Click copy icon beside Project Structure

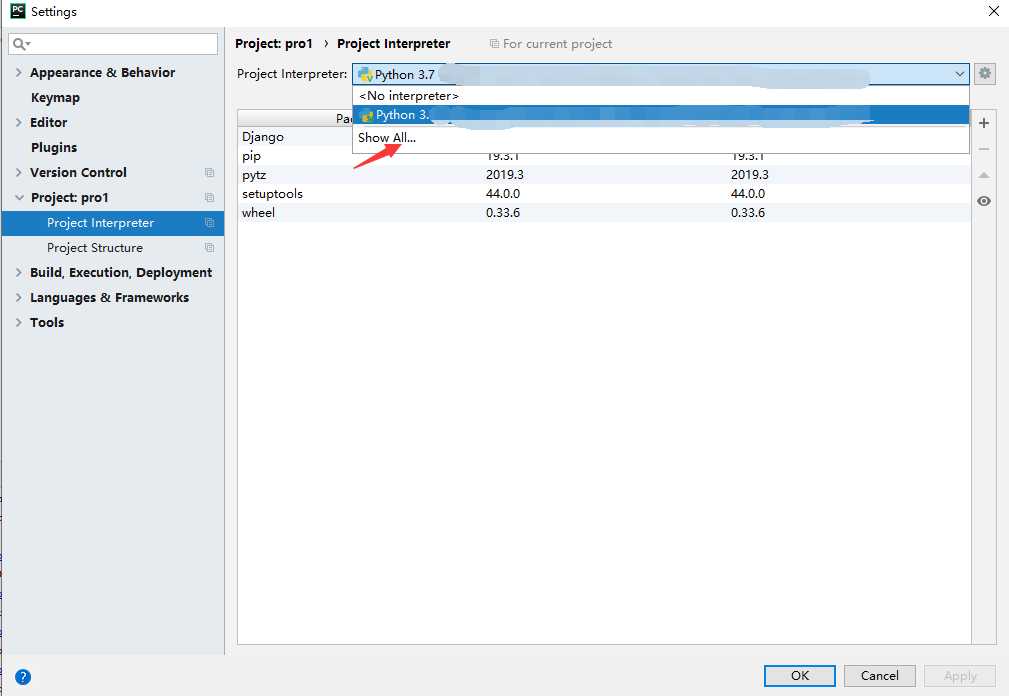[209, 248]
